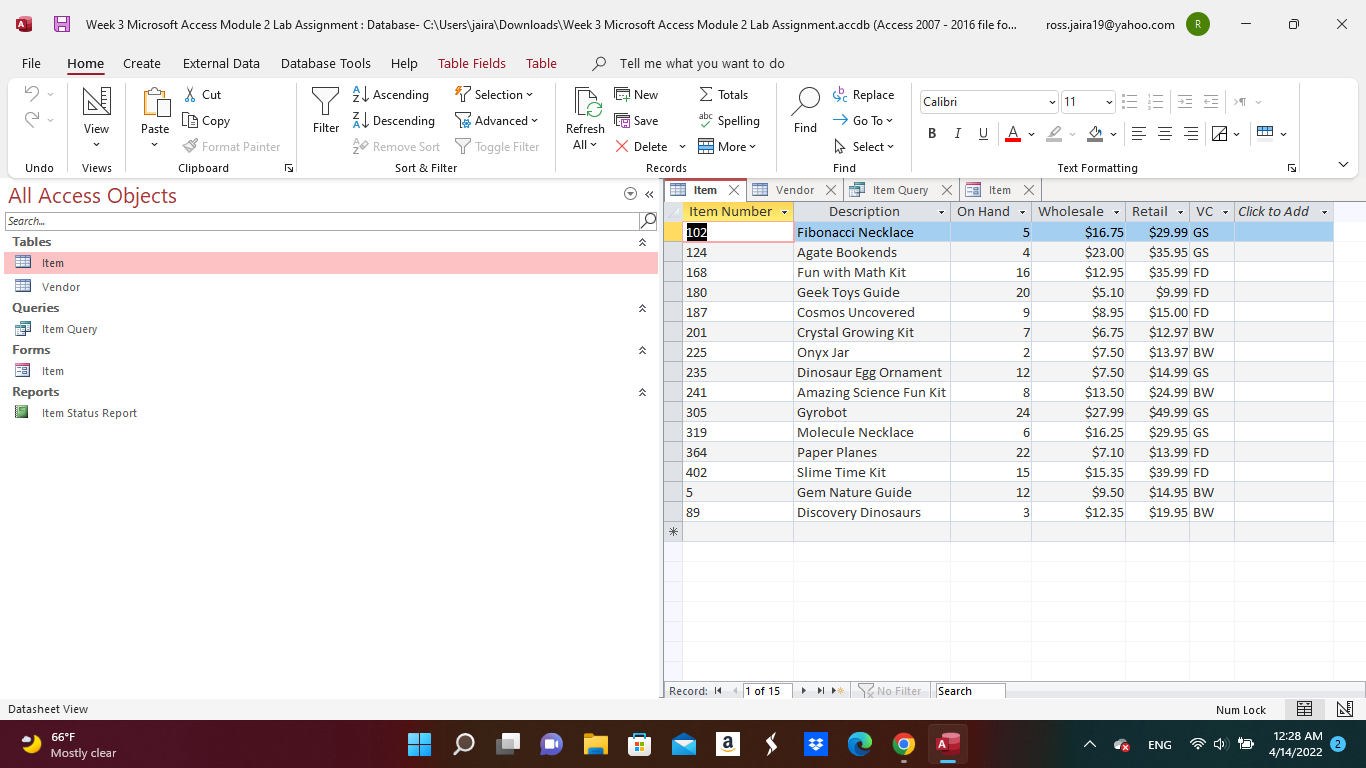Click the Replace command
This screenshot has width=1366, height=768.
pos(863,94)
